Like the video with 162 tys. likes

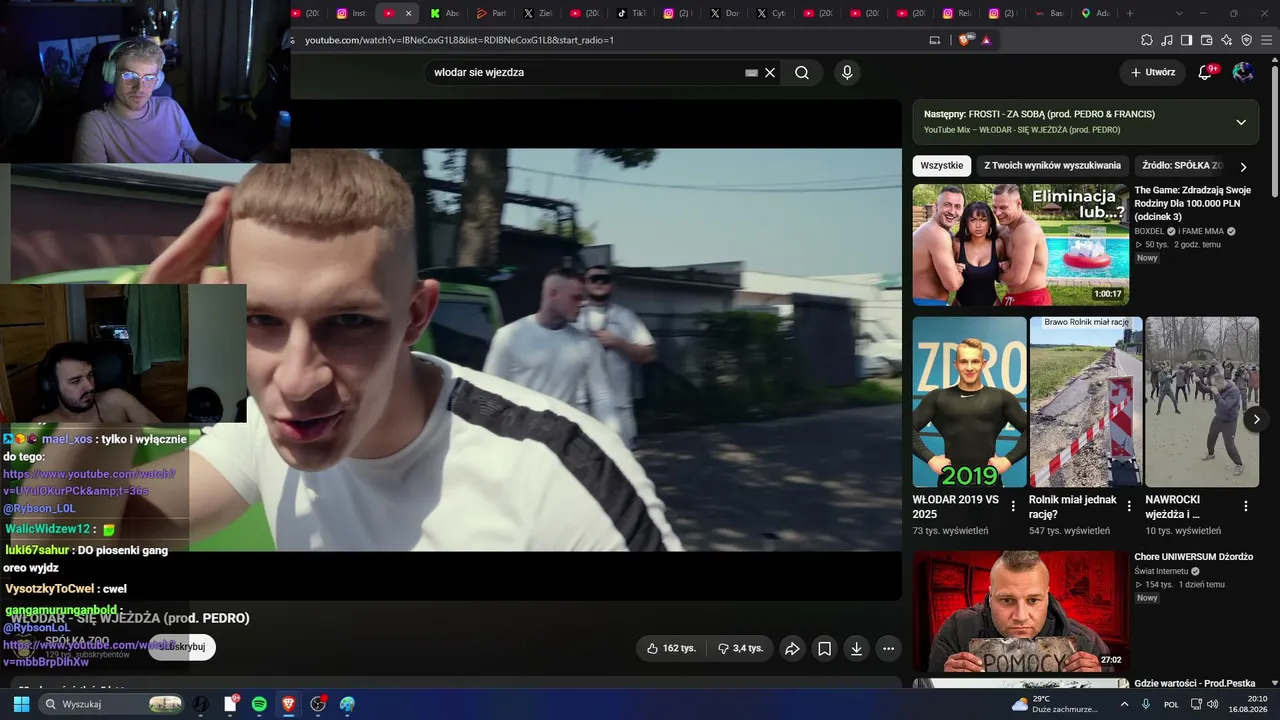[x=671, y=648]
